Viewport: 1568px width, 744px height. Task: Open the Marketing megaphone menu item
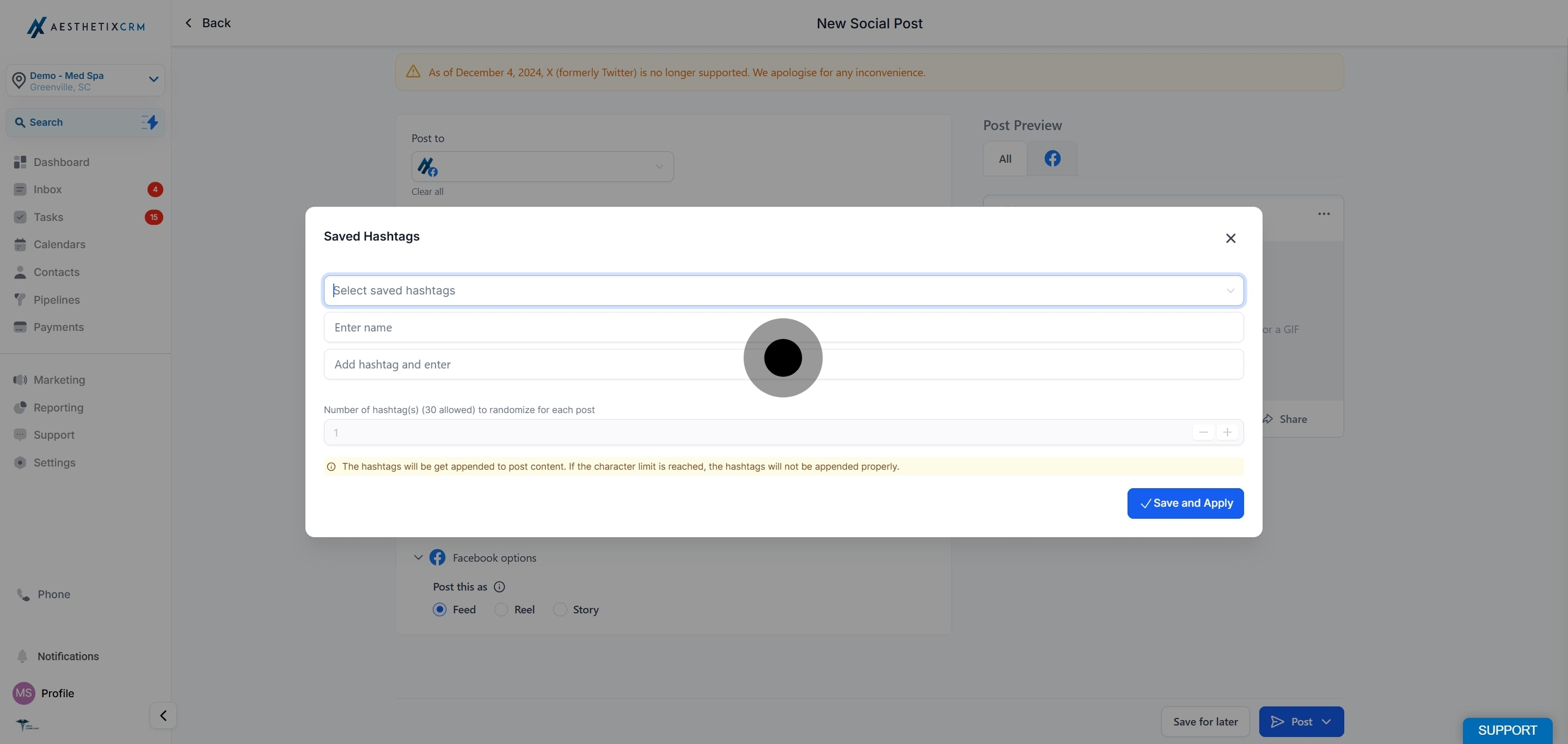coord(59,380)
